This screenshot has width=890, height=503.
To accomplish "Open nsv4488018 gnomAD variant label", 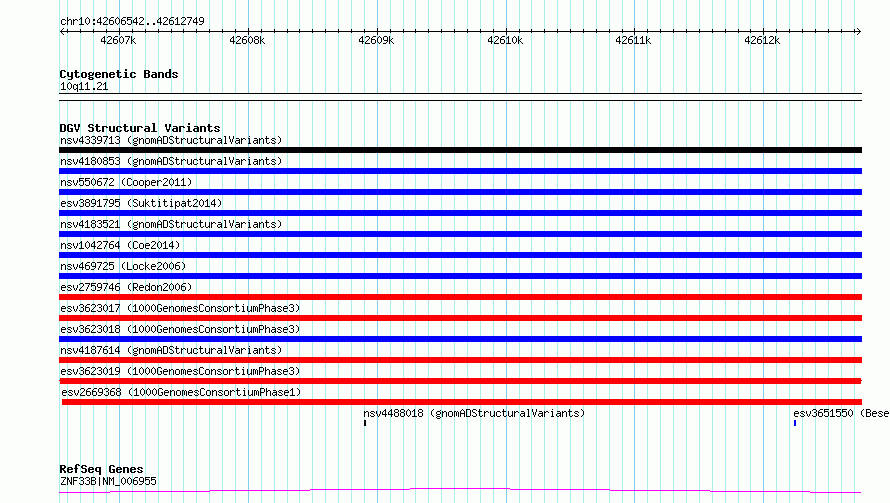I will [474, 413].
